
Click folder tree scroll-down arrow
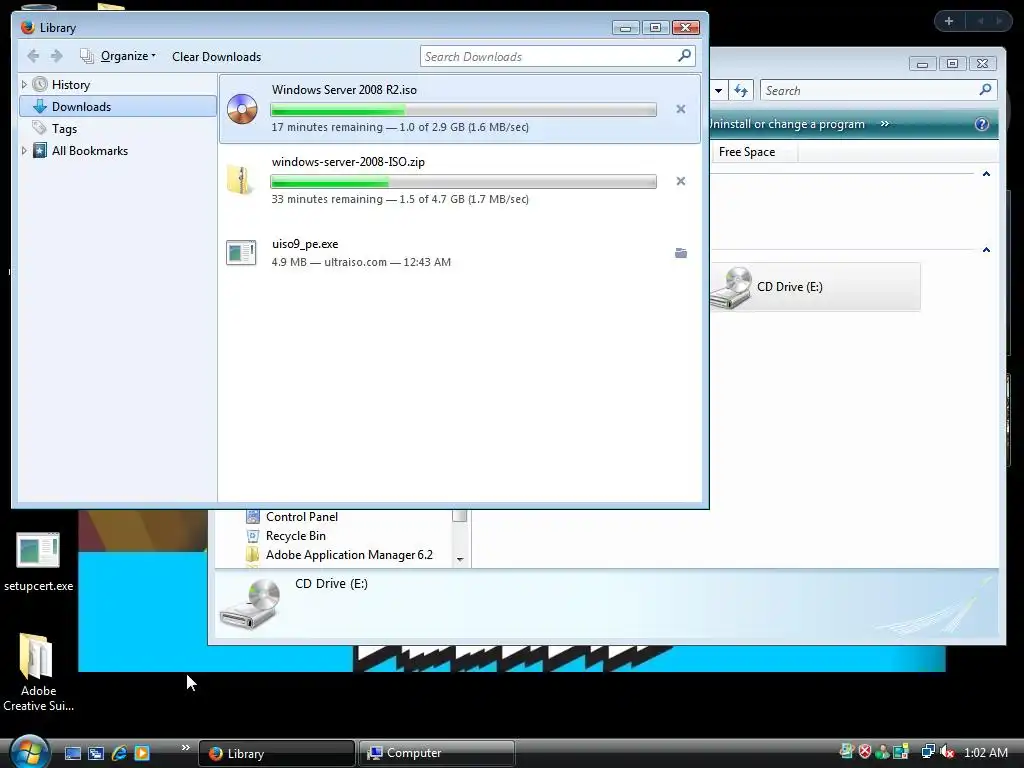pos(460,559)
